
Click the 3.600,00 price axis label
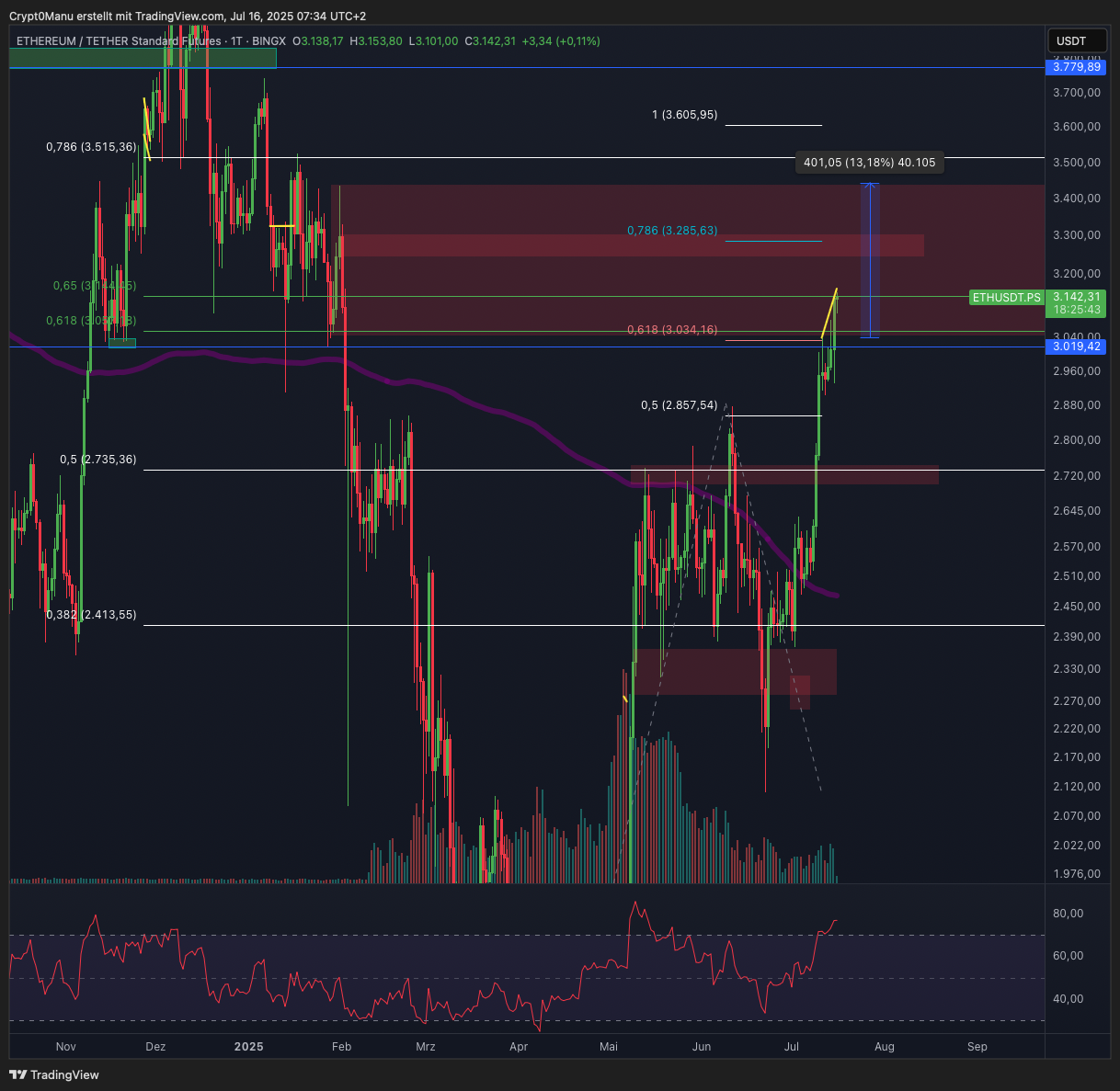point(1077,127)
